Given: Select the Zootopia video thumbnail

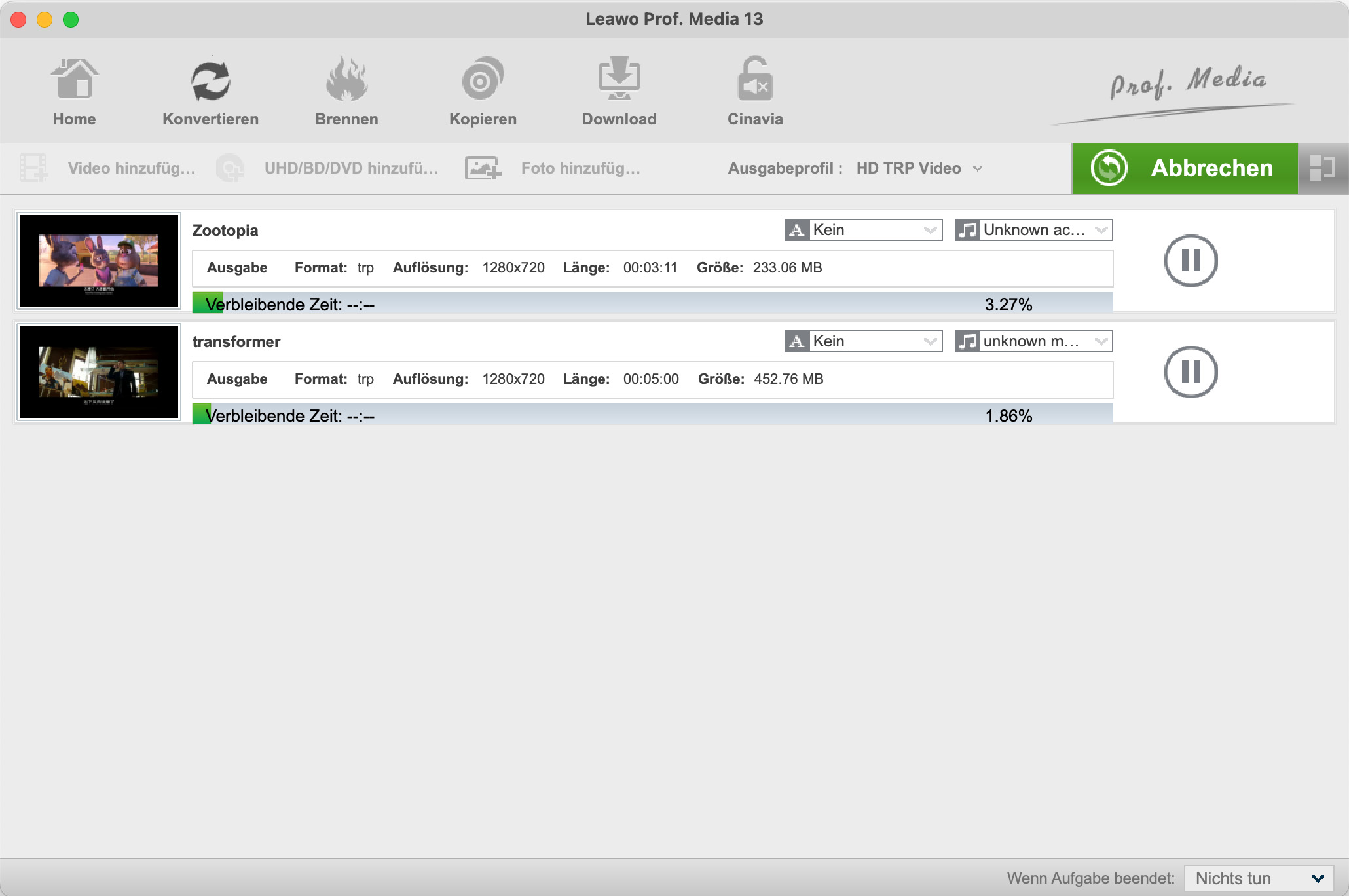Looking at the screenshot, I should [99, 261].
